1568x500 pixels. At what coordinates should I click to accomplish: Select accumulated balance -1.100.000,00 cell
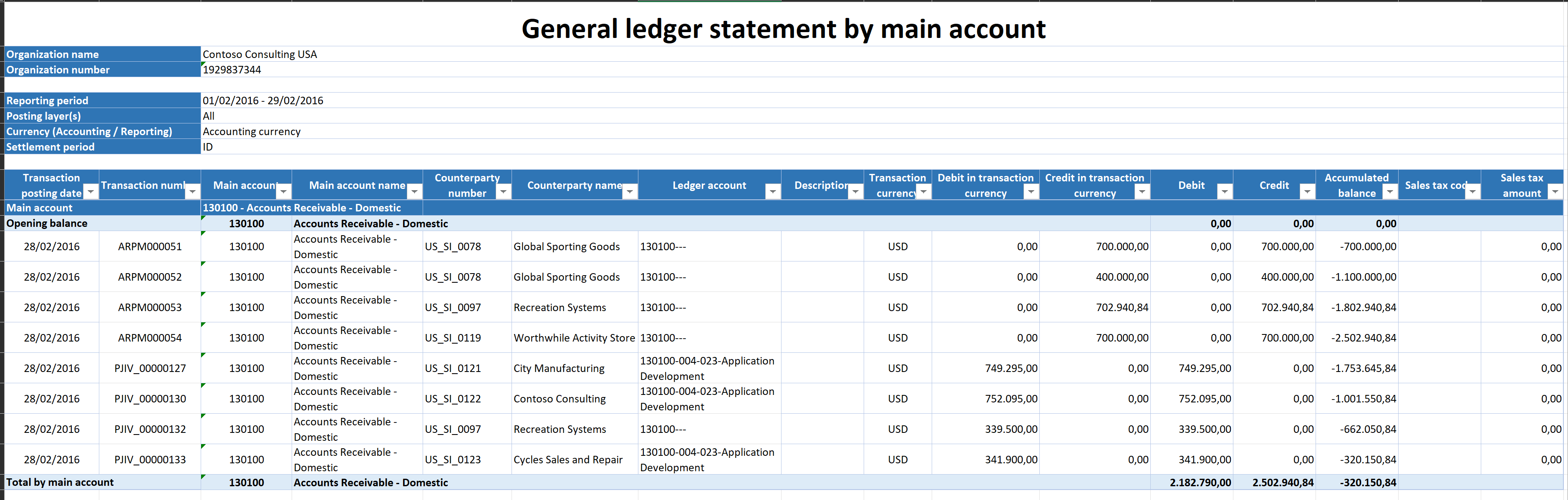click(x=1357, y=277)
